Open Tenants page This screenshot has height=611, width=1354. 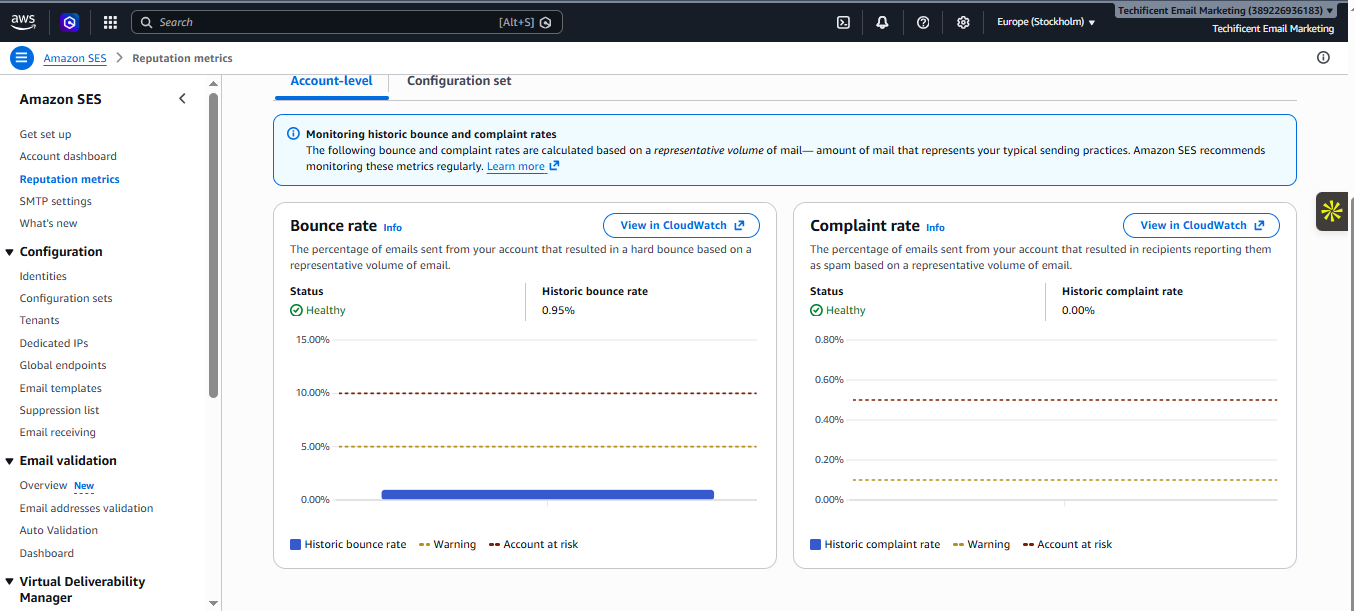39,320
